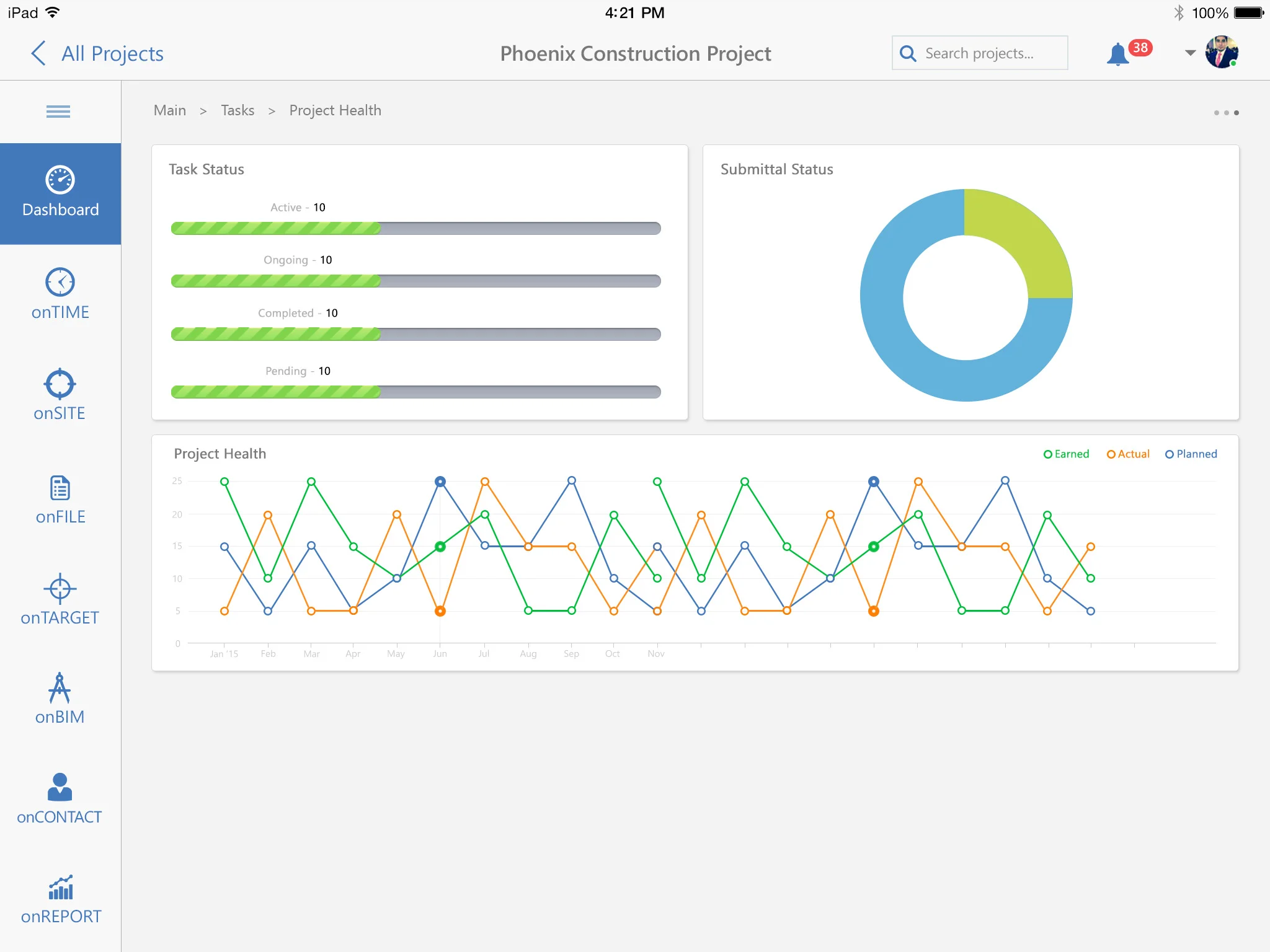The image size is (1270, 952).
Task: Click the Main breadcrumb link
Action: pyautogui.click(x=170, y=110)
